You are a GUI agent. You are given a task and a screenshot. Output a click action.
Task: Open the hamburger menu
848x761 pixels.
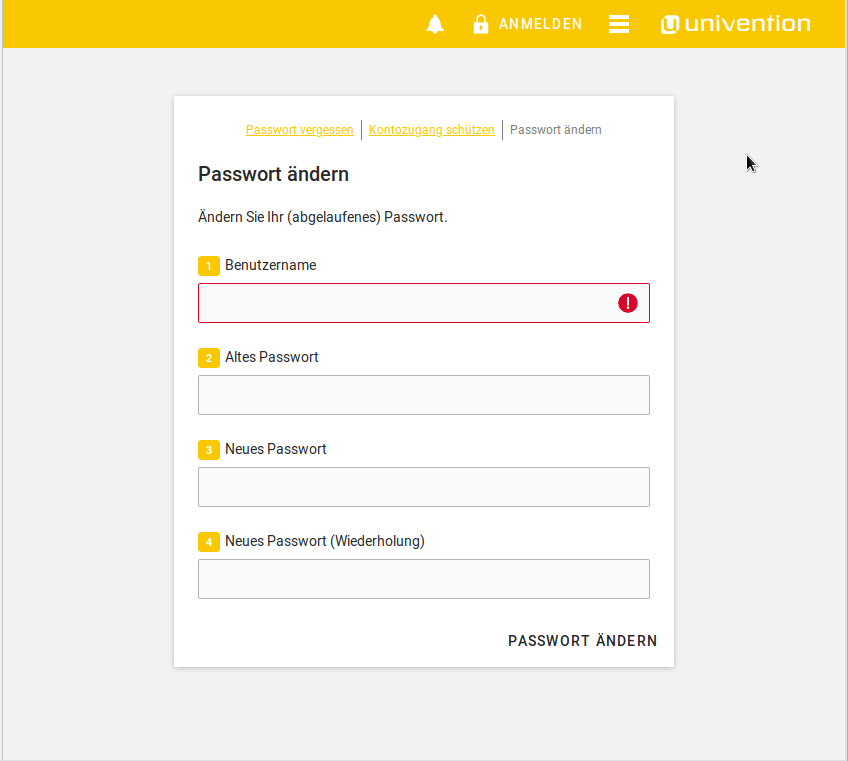point(619,24)
